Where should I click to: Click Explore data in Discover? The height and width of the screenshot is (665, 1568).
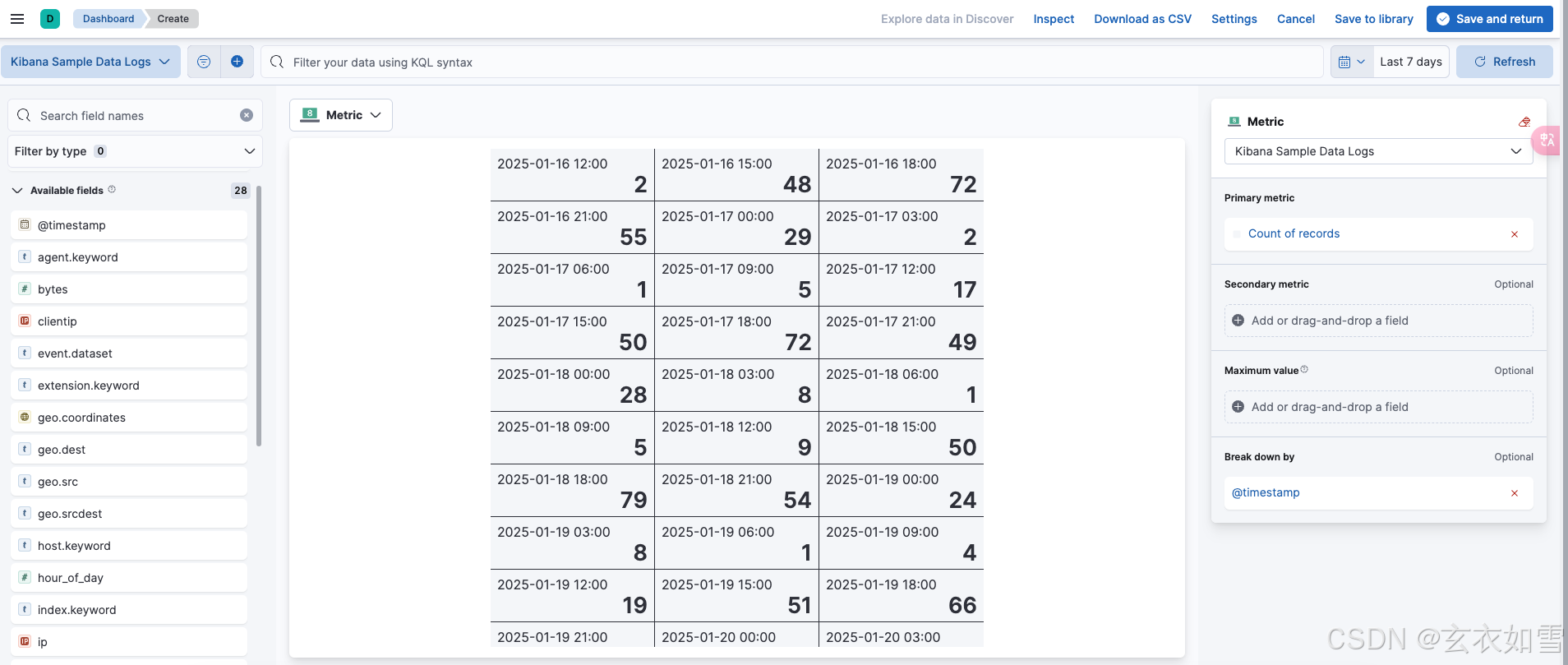click(x=947, y=19)
